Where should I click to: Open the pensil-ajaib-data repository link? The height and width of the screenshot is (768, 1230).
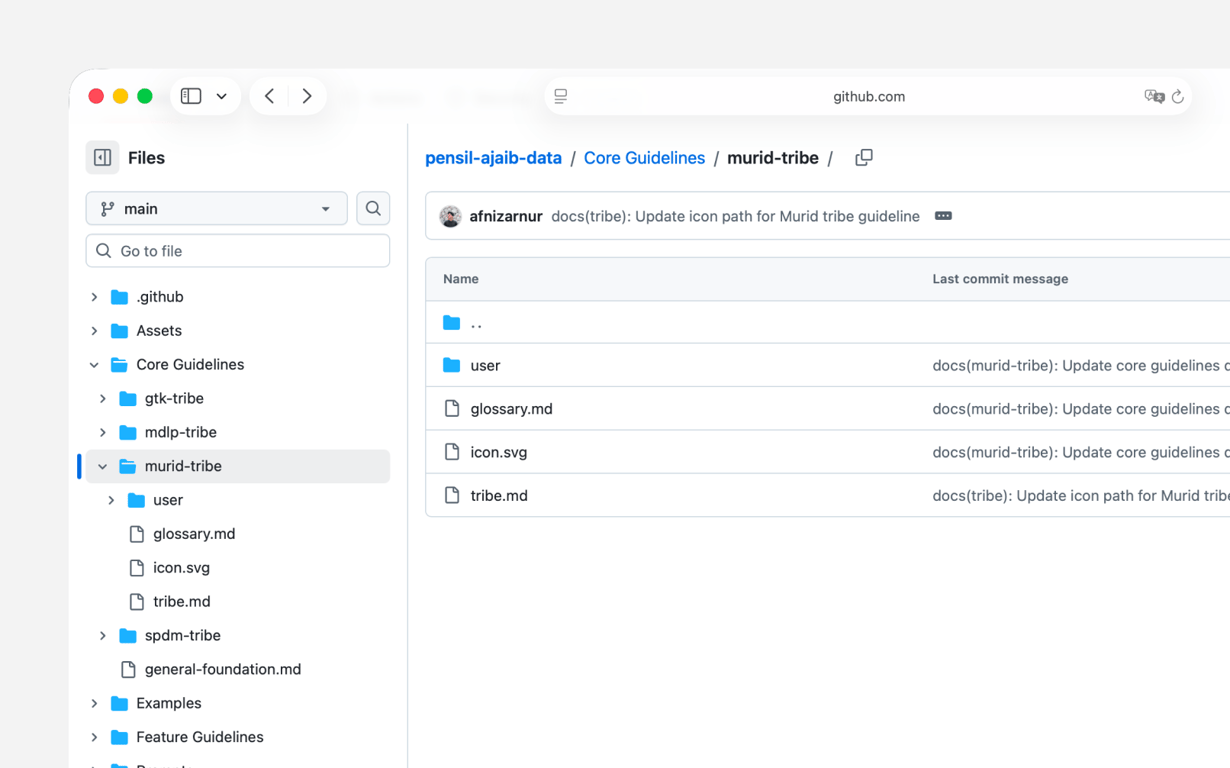[493, 158]
